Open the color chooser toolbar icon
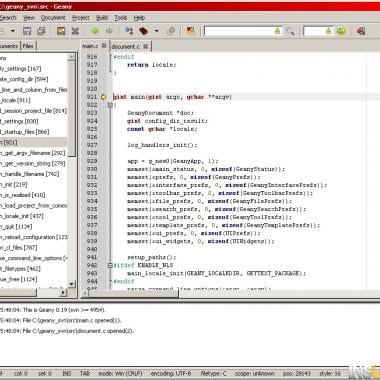The width and height of the screenshot is (380, 380). pyautogui.click(x=190, y=31)
